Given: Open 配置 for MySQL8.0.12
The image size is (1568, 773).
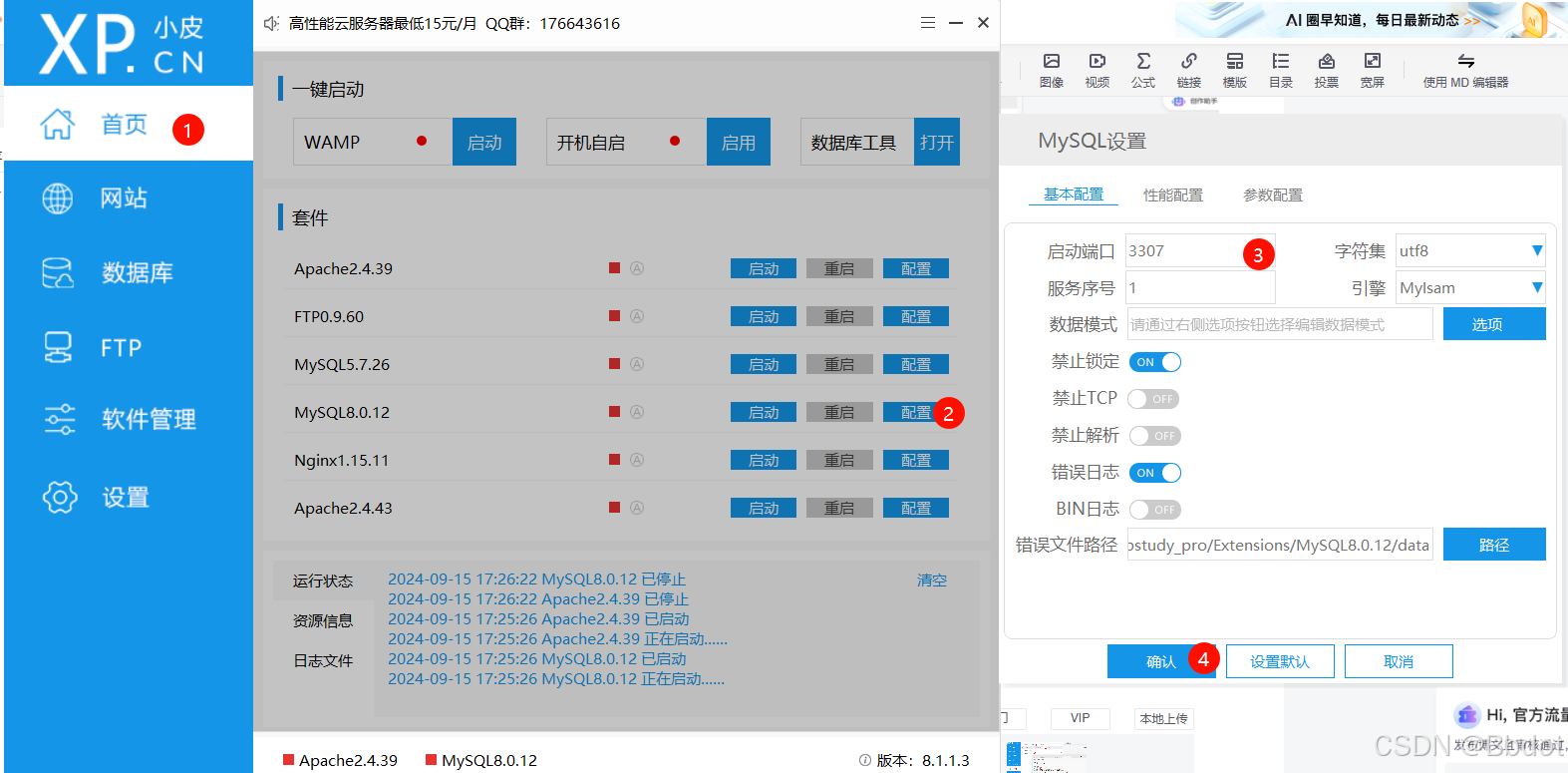Looking at the screenshot, I should click(916, 412).
